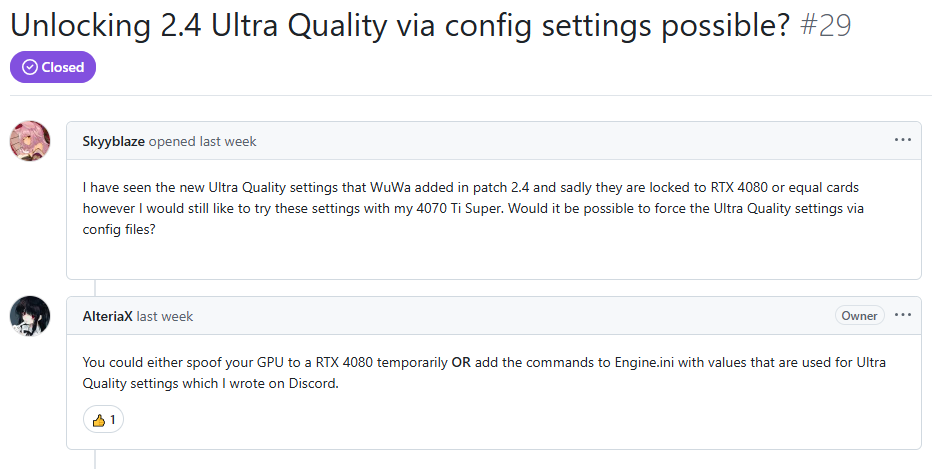Open AlteriaX's profile avatar
Image resolution: width=932 pixels, height=469 pixels.
click(x=30, y=316)
